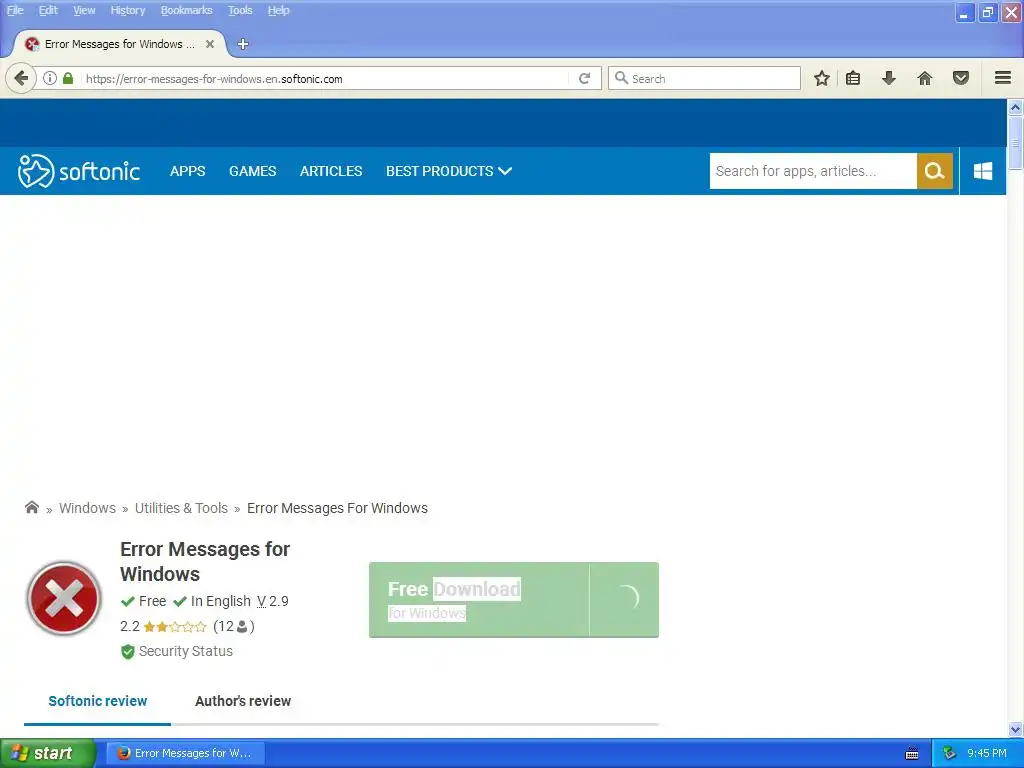Select the Error Messages for Windows browser tab
This screenshot has height=768, width=1024.
point(120,44)
